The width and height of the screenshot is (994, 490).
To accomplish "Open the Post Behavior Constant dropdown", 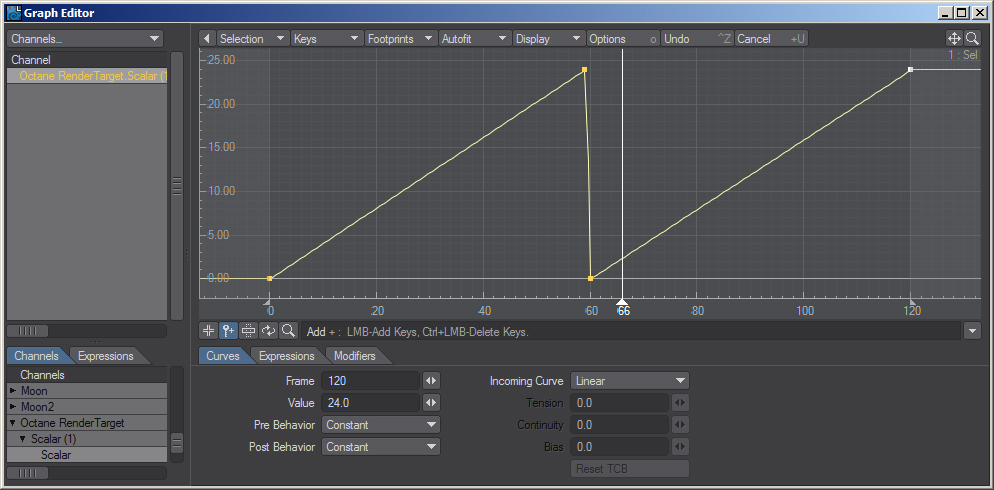I will click(x=381, y=447).
